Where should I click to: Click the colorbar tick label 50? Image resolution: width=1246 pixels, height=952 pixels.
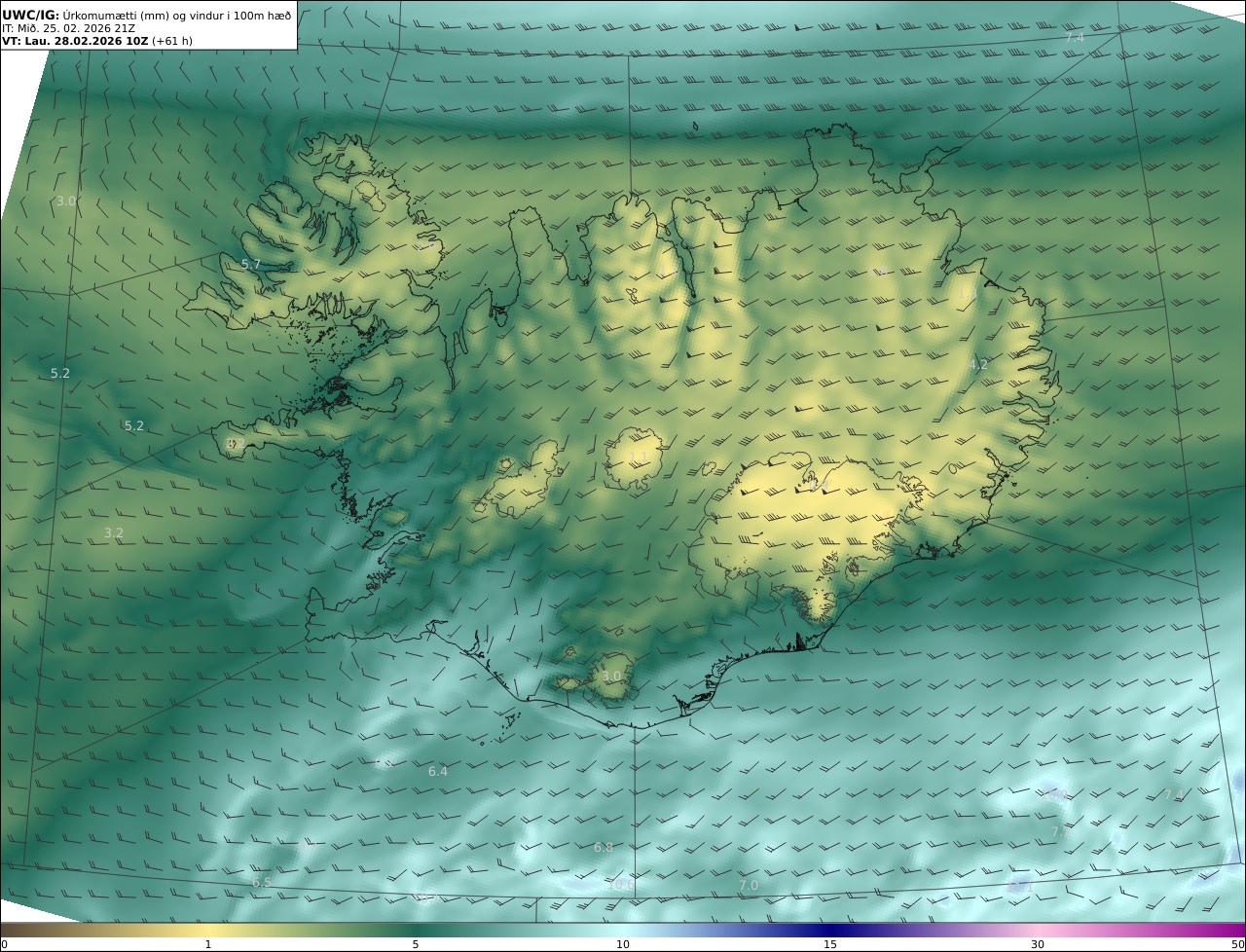[x=1237, y=944]
